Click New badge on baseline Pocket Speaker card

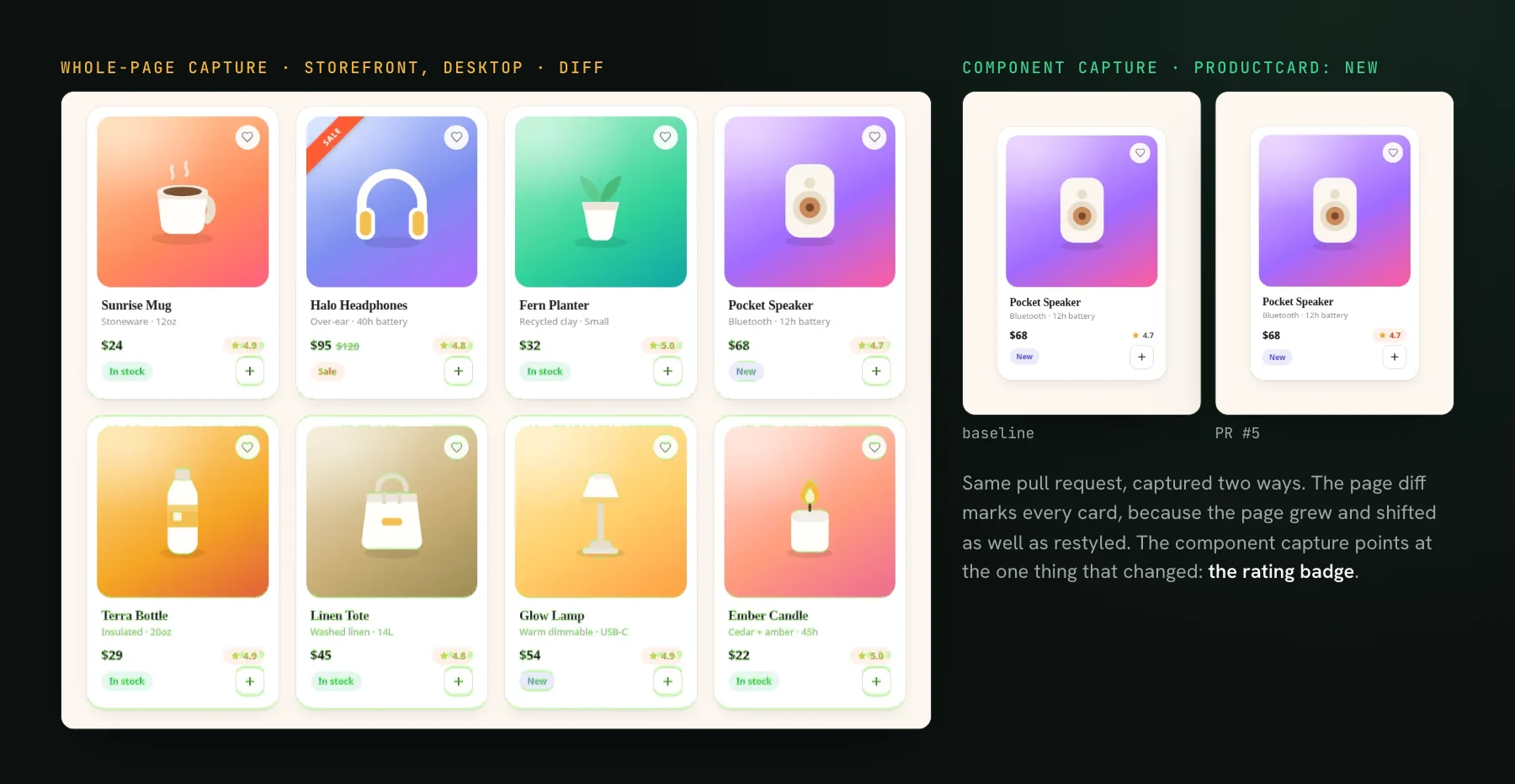(x=1024, y=357)
